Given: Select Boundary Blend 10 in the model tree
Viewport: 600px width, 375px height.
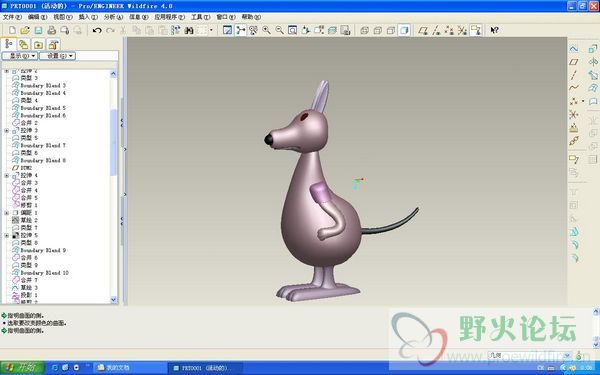Looking at the screenshot, I should coord(44,273).
